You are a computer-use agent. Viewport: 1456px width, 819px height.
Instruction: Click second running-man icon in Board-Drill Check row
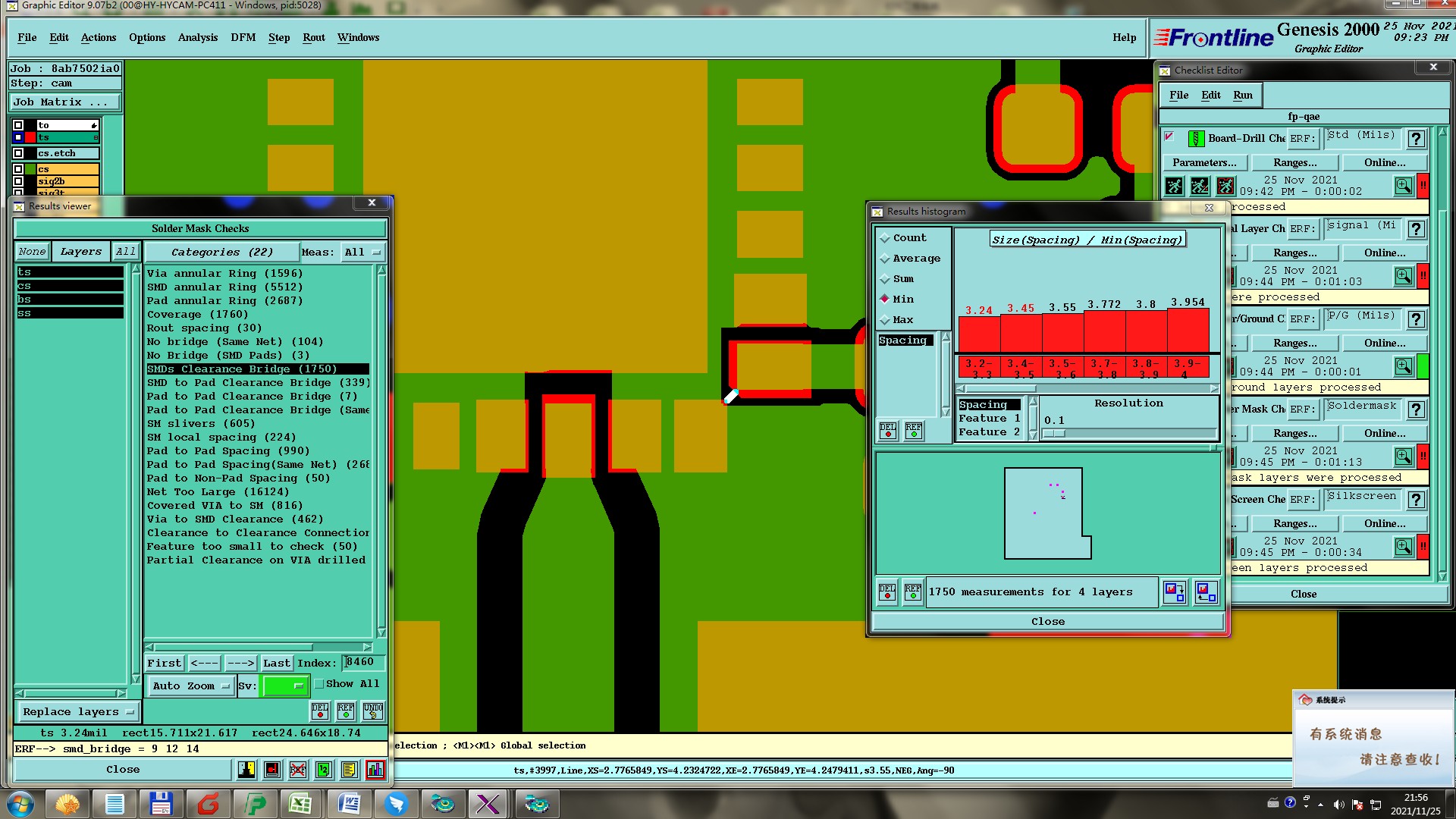1200,186
